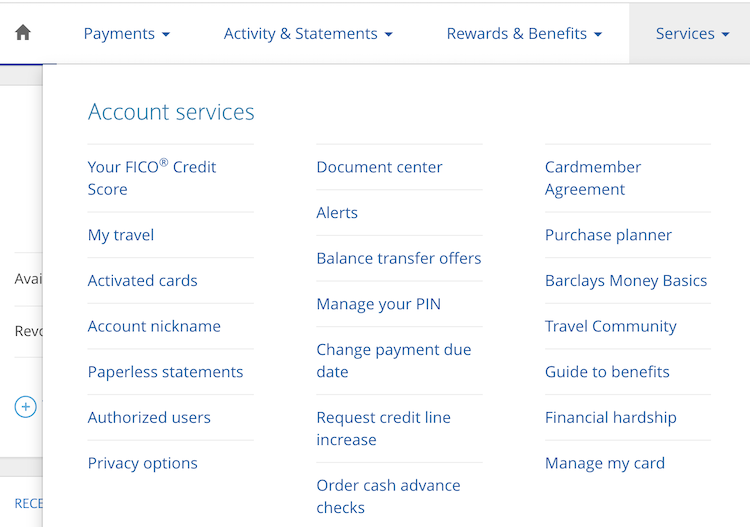Click the Account services heading
The image size is (750, 527).
click(x=171, y=112)
